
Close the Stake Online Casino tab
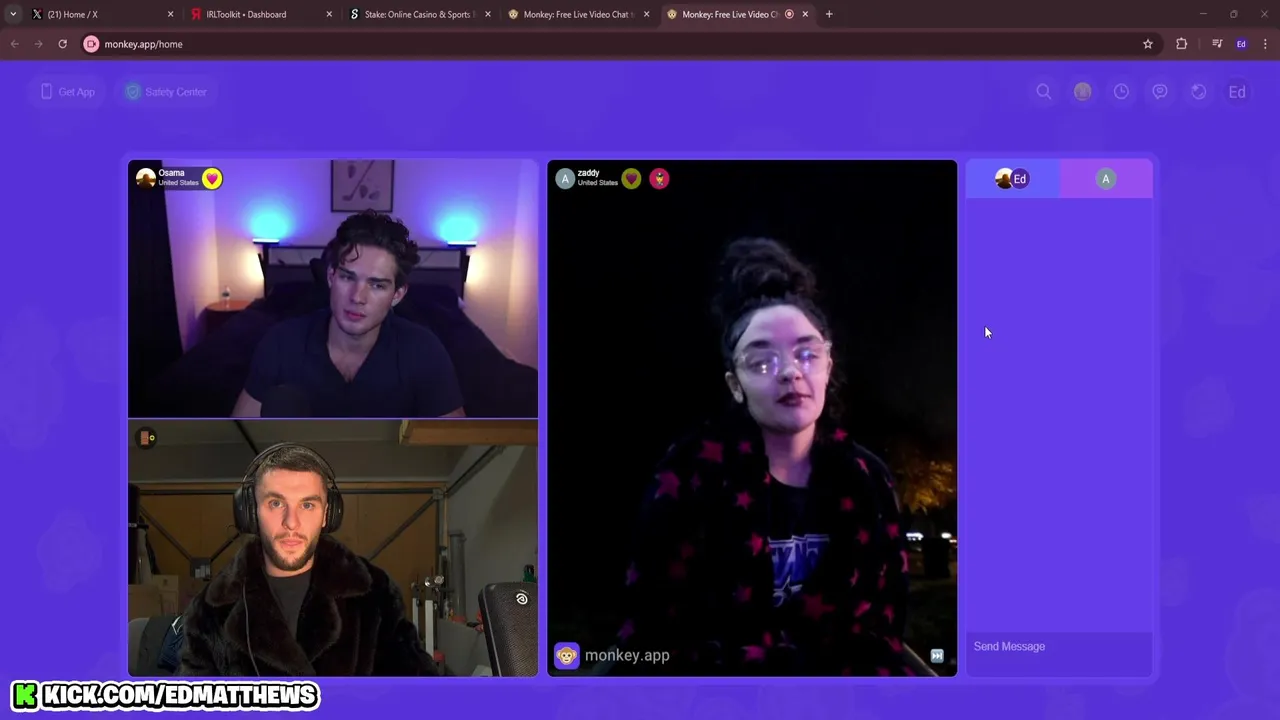click(x=488, y=14)
